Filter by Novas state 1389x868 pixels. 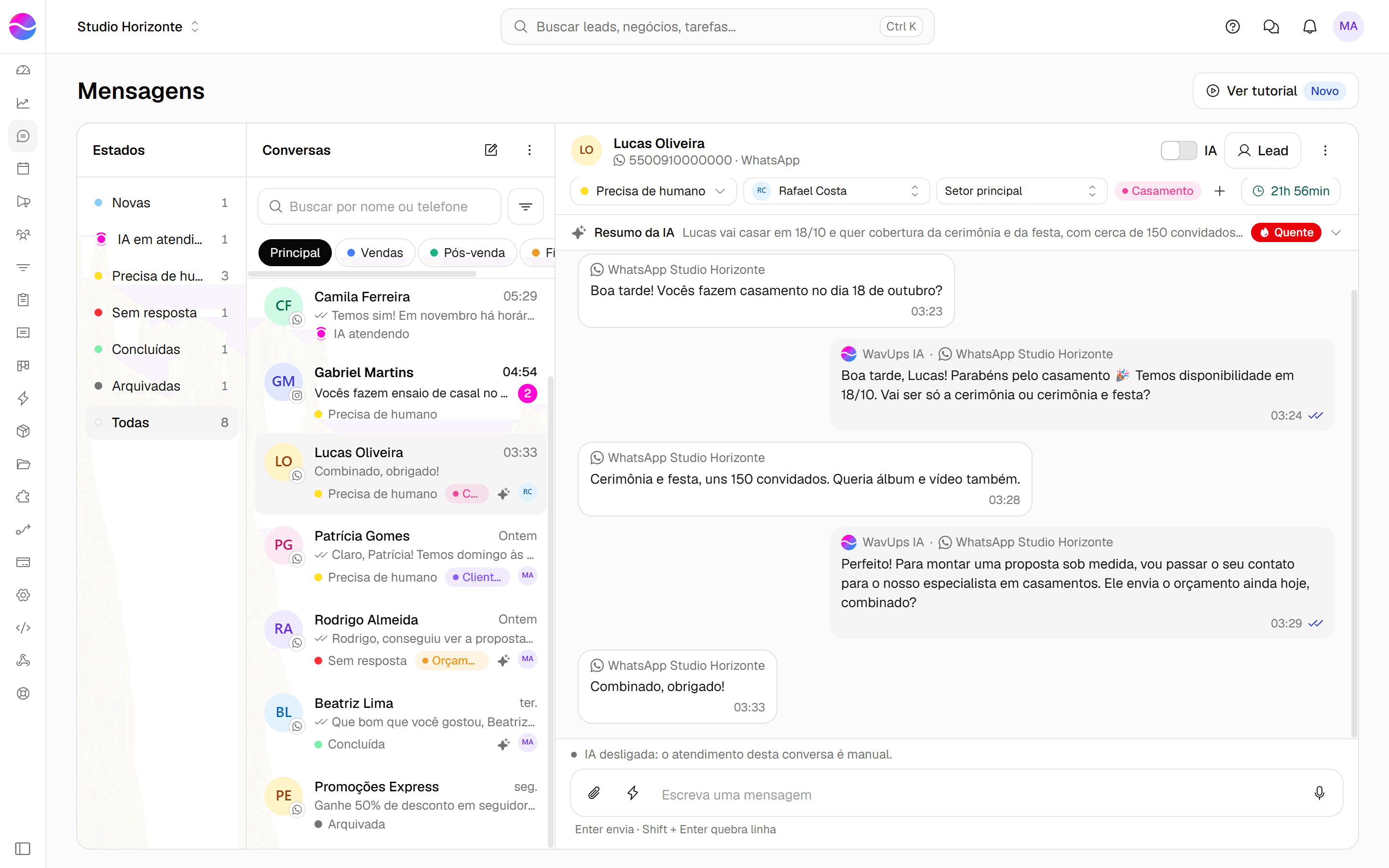coord(161,203)
